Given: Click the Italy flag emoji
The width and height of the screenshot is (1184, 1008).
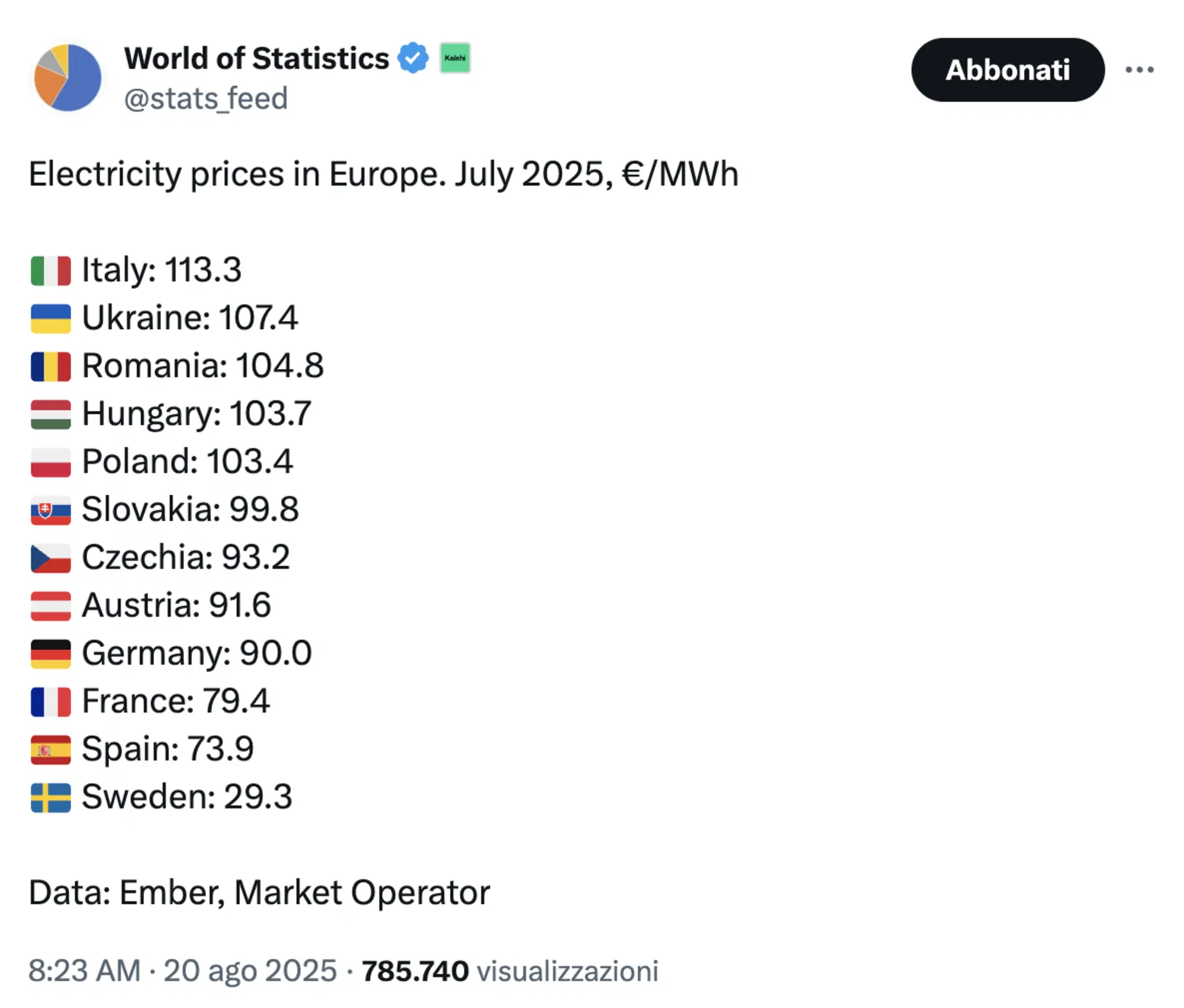Looking at the screenshot, I should [x=51, y=269].
